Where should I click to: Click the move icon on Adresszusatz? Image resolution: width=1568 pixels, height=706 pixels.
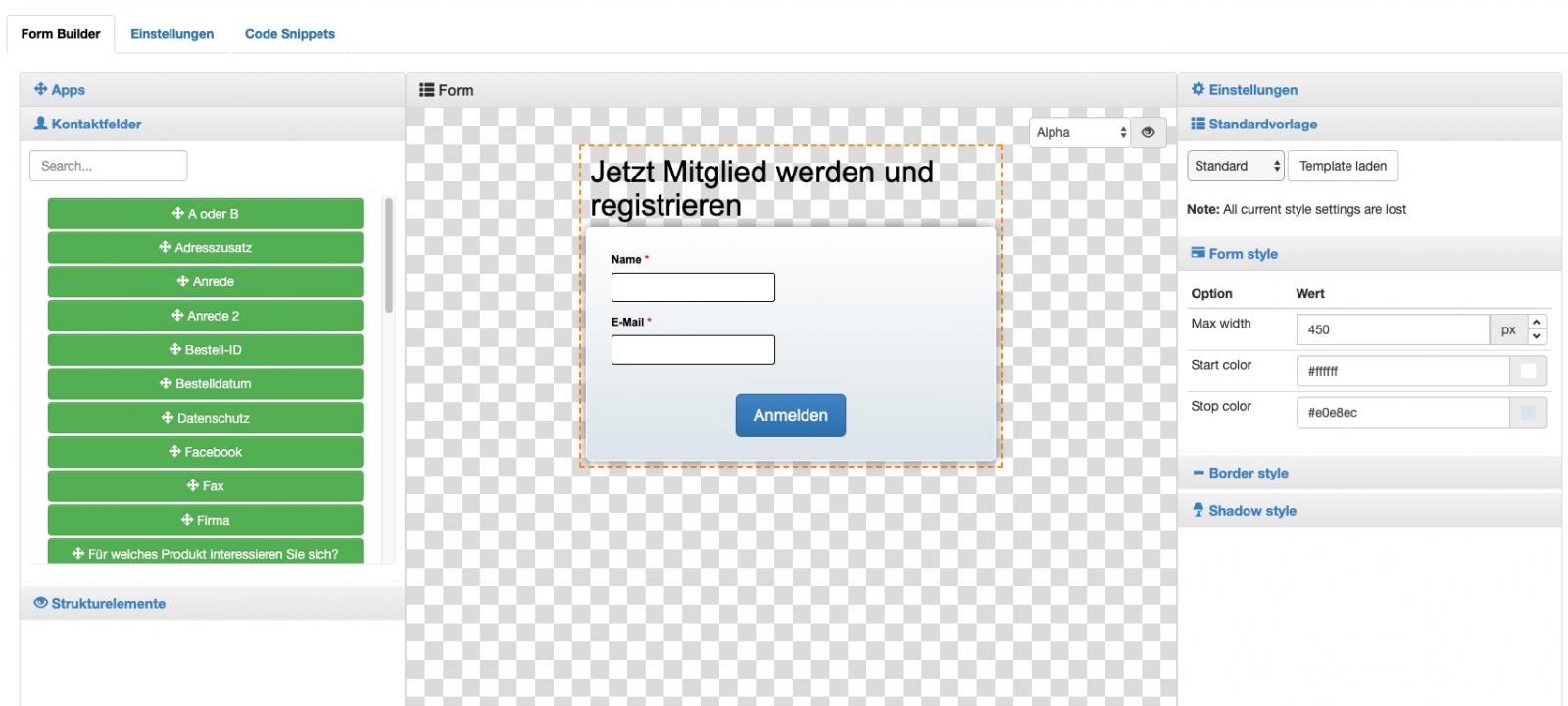[165, 247]
